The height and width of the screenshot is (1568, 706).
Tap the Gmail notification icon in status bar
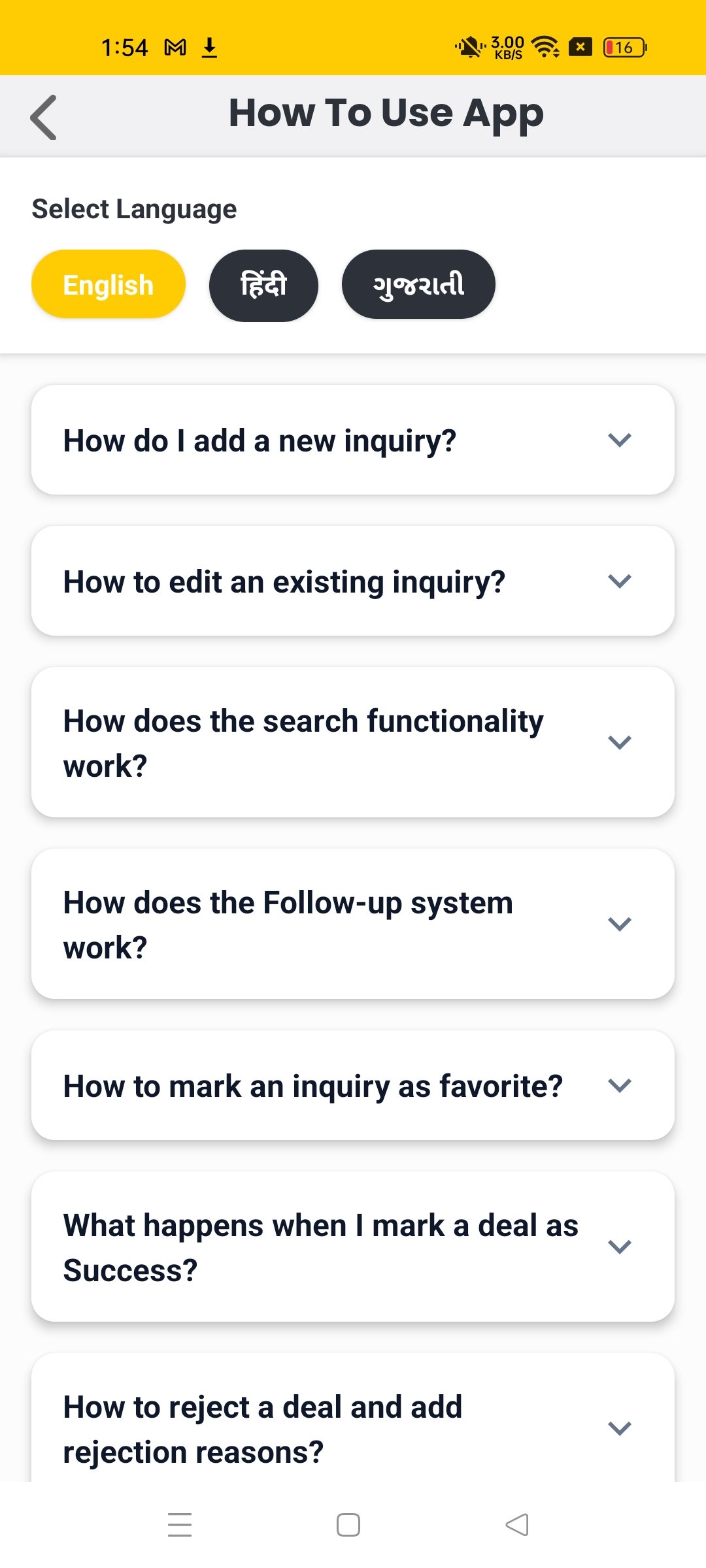click(175, 46)
